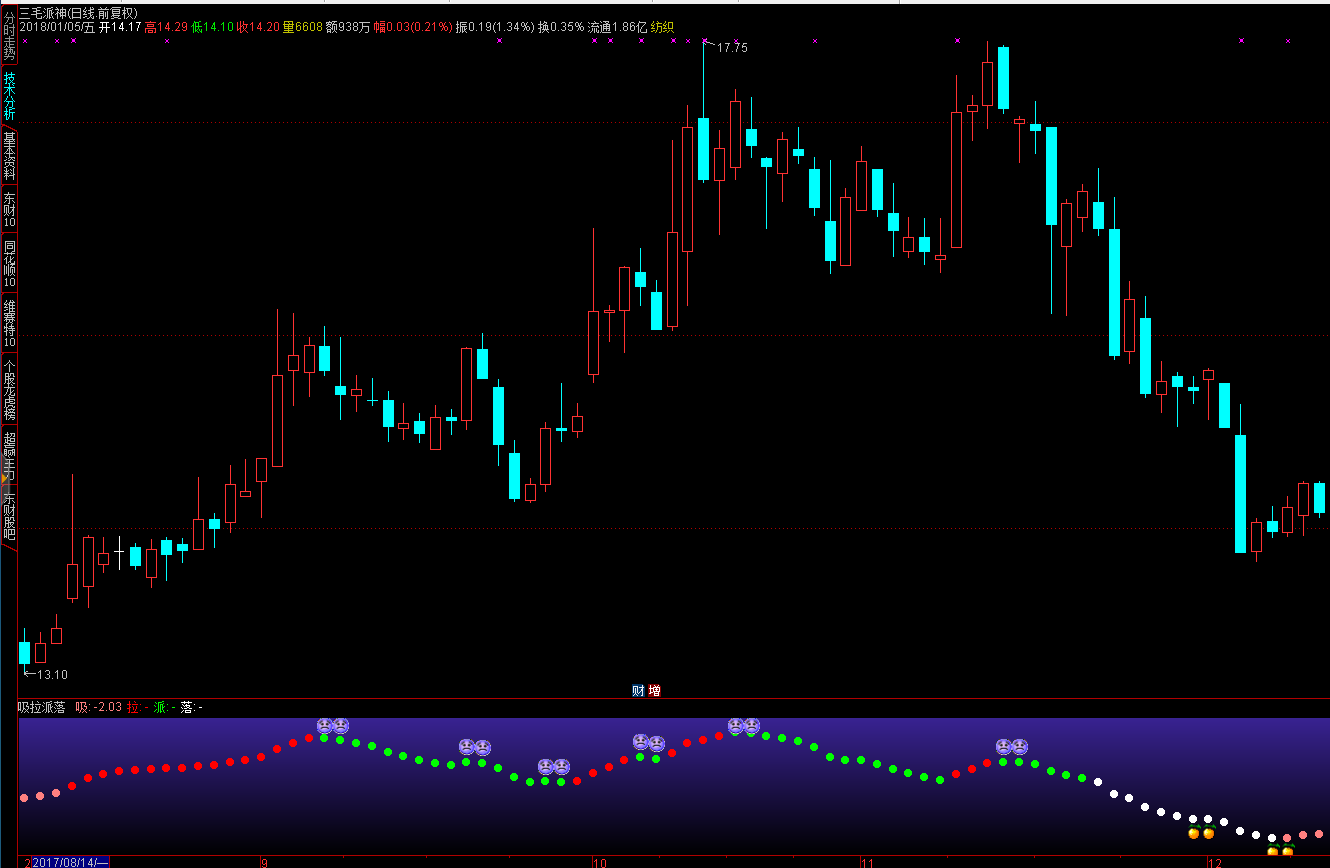Show the 个股龙虎榜 tab
1330x868 pixels.
(9, 390)
